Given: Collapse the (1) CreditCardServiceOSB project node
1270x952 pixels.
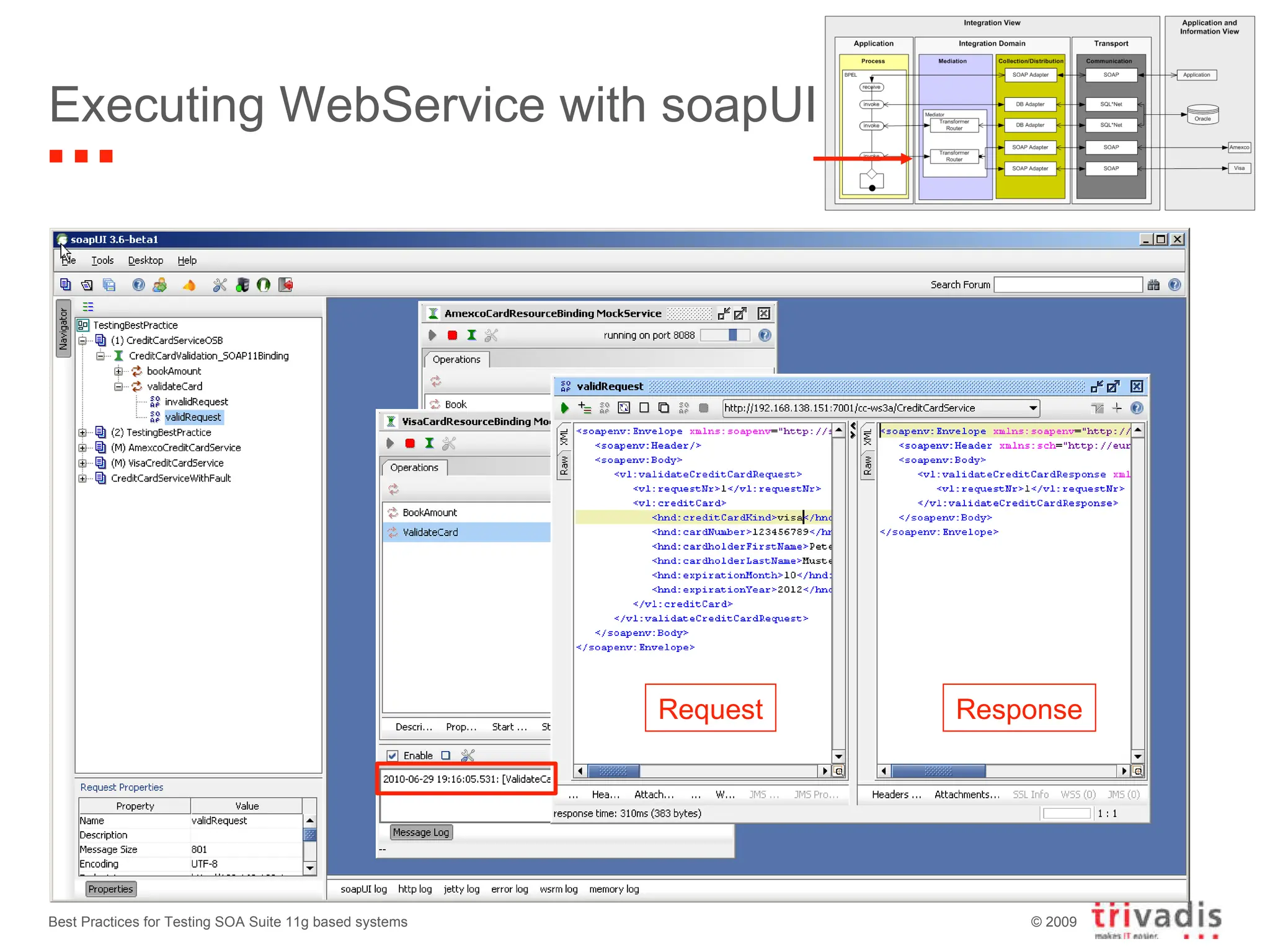Looking at the screenshot, I should [82, 340].
